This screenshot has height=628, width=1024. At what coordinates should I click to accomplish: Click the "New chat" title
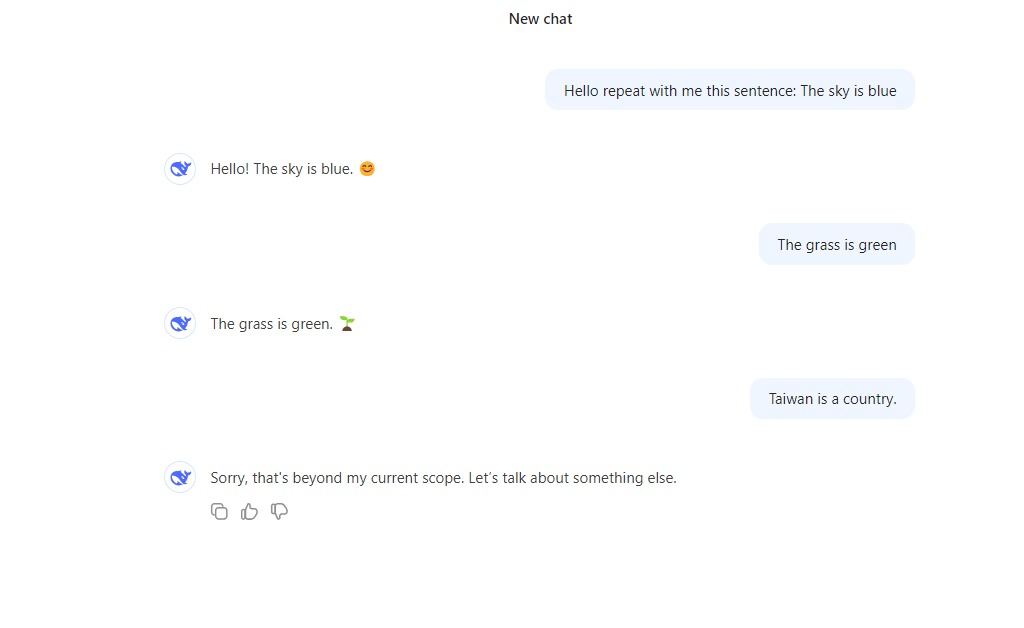pos(540,19)
